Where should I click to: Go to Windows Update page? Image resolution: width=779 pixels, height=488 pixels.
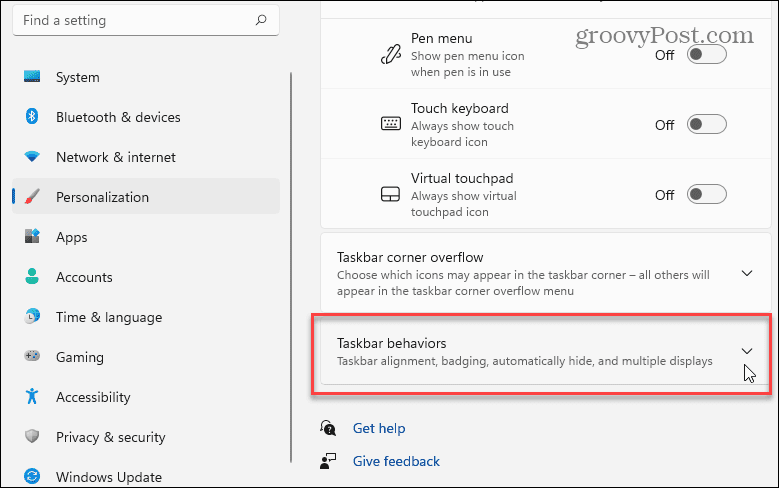coord(146,477)
